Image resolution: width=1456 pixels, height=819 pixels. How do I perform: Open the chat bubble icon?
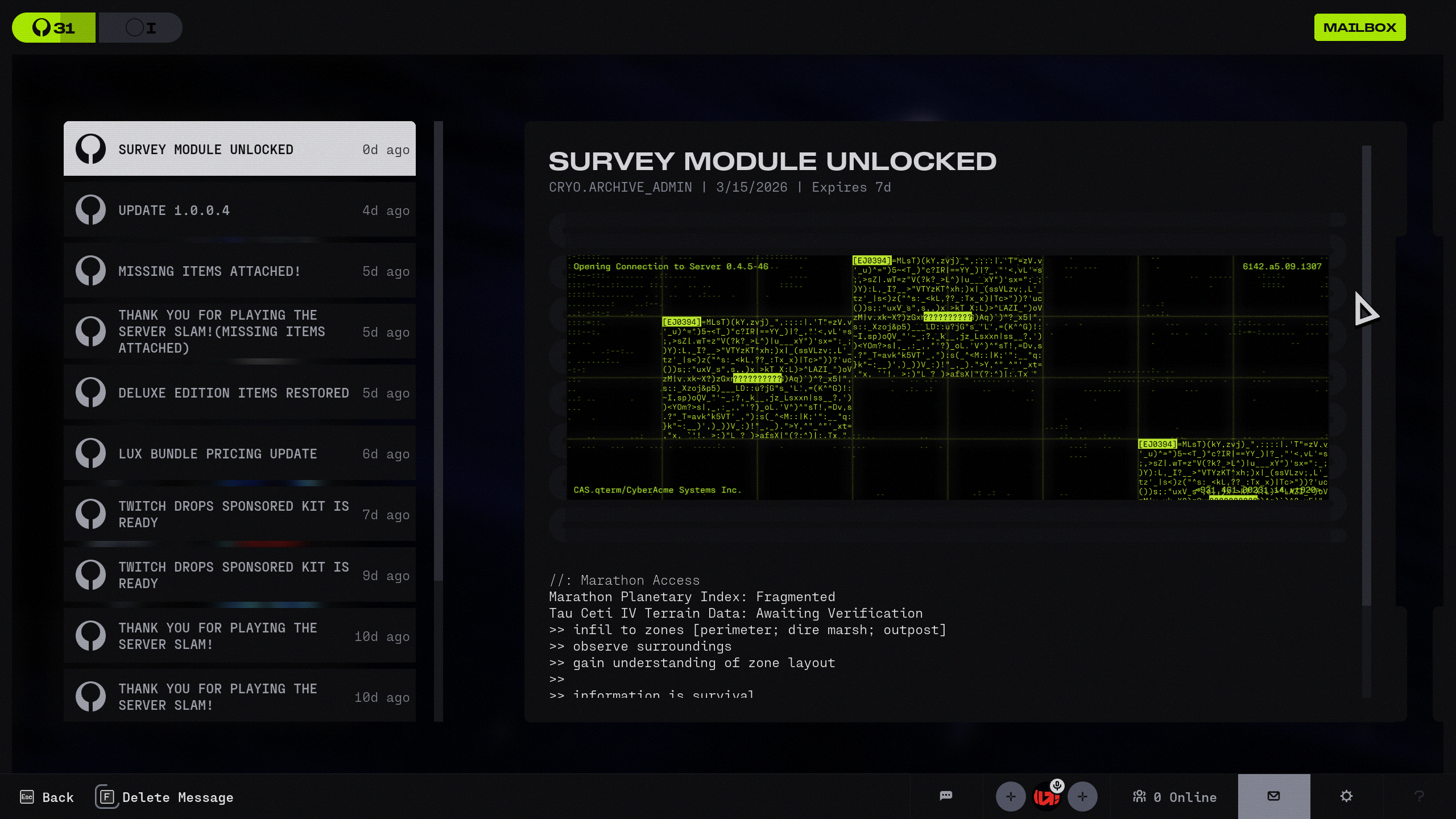pos(946,796)
